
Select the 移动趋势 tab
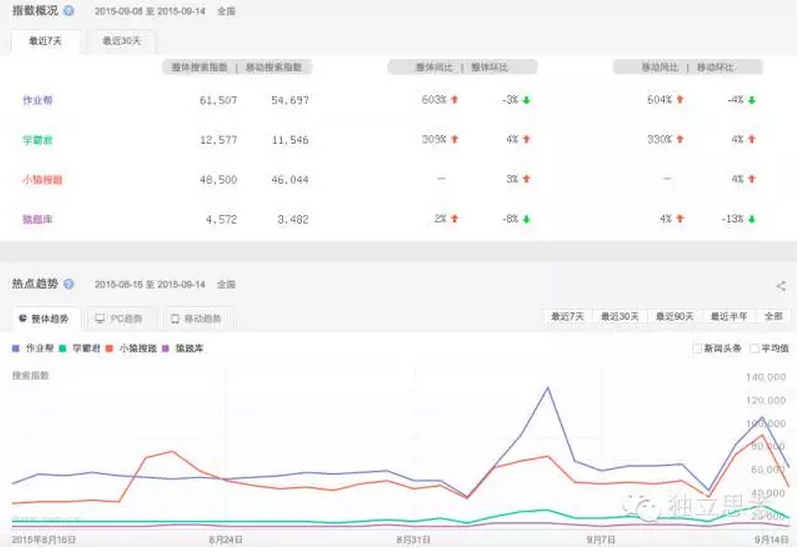196,319
